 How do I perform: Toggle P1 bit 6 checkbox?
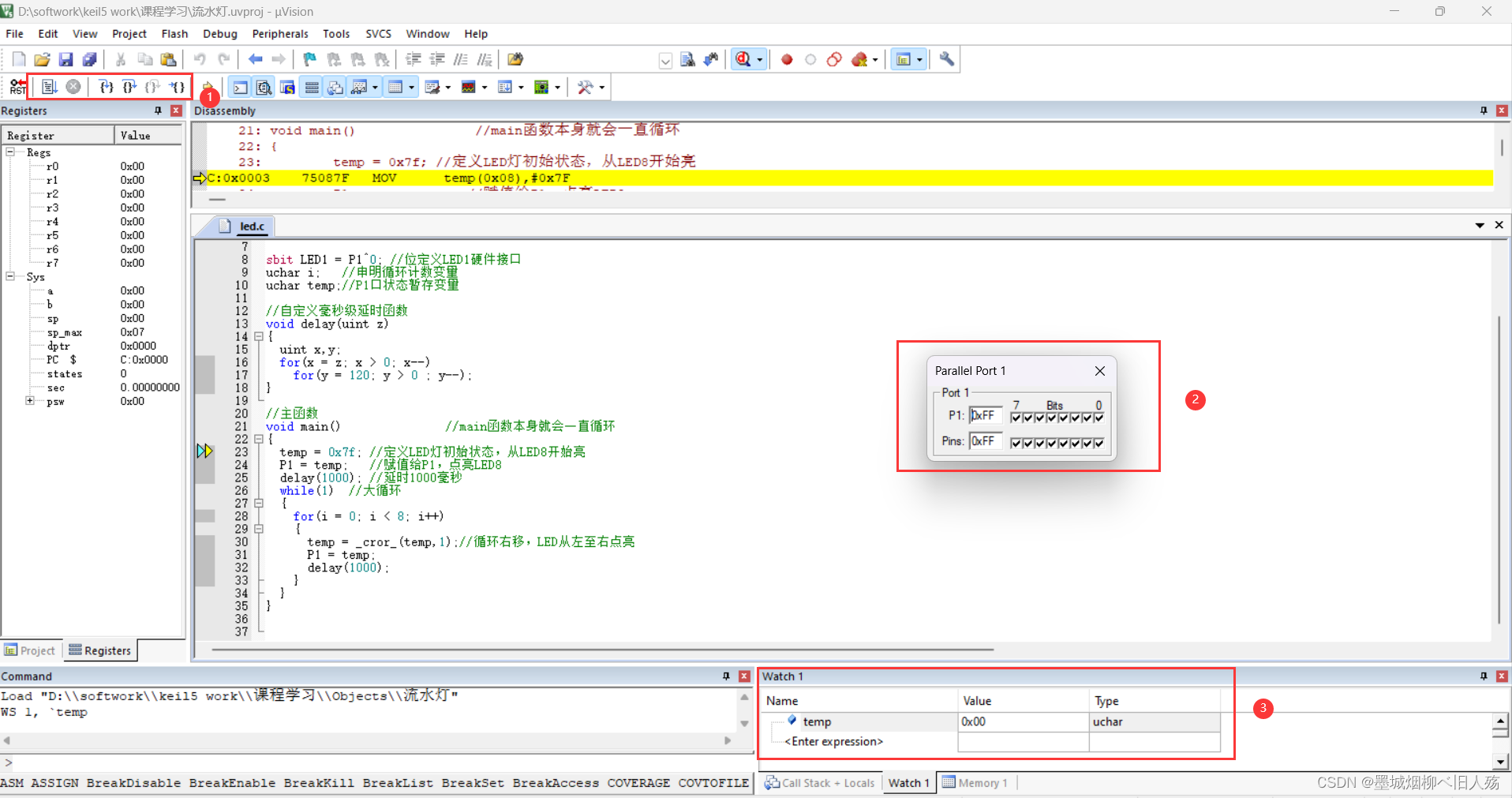1027,418
